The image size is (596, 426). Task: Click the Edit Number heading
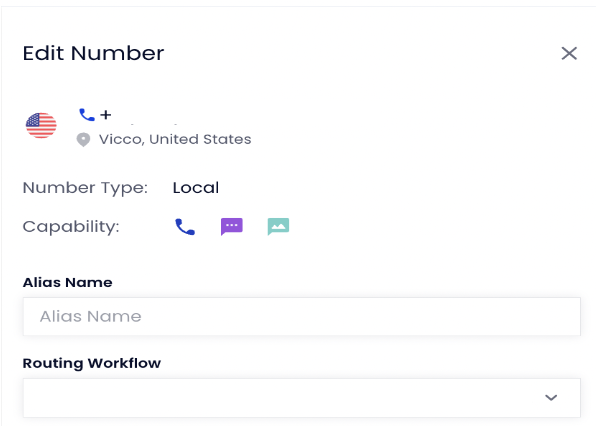pyautogui.click(x=94, y=53)
